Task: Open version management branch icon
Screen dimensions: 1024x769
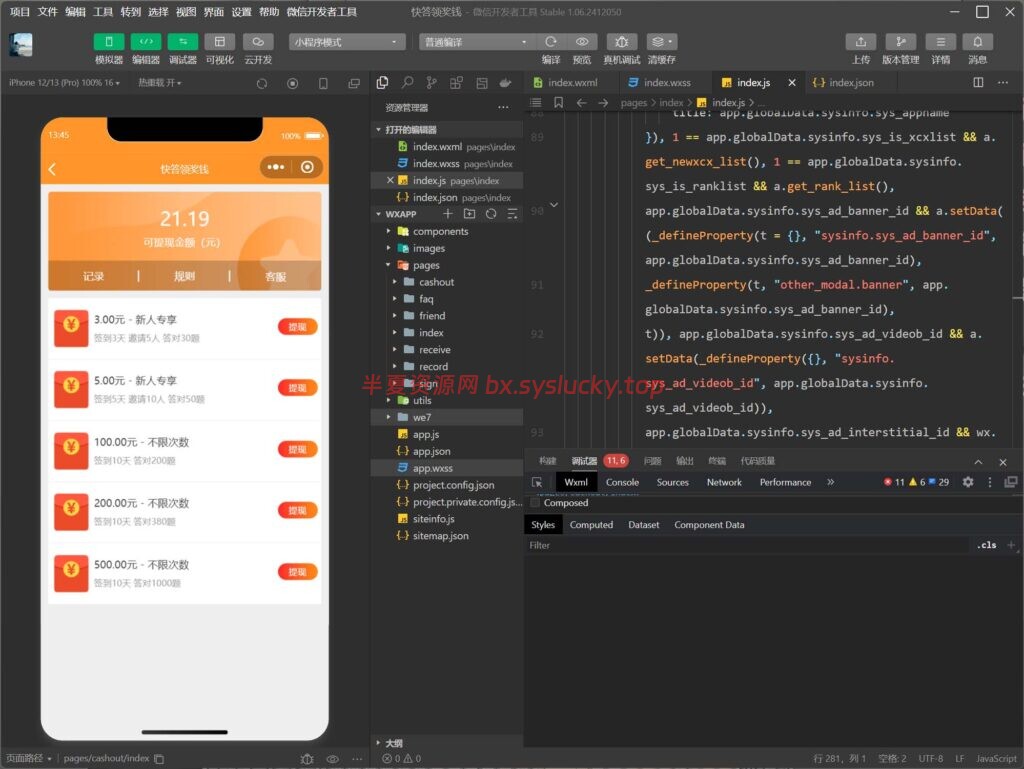Action: click(901, 42)
